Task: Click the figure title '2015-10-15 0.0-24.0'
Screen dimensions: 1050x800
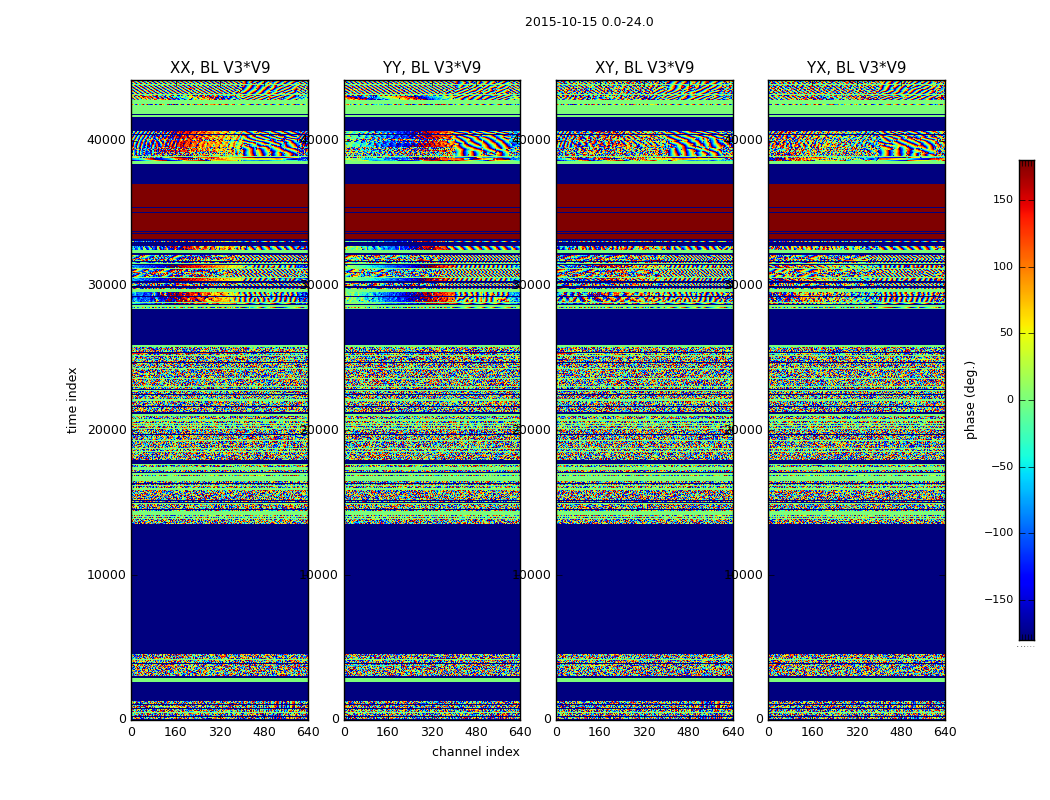Action: 588,22
